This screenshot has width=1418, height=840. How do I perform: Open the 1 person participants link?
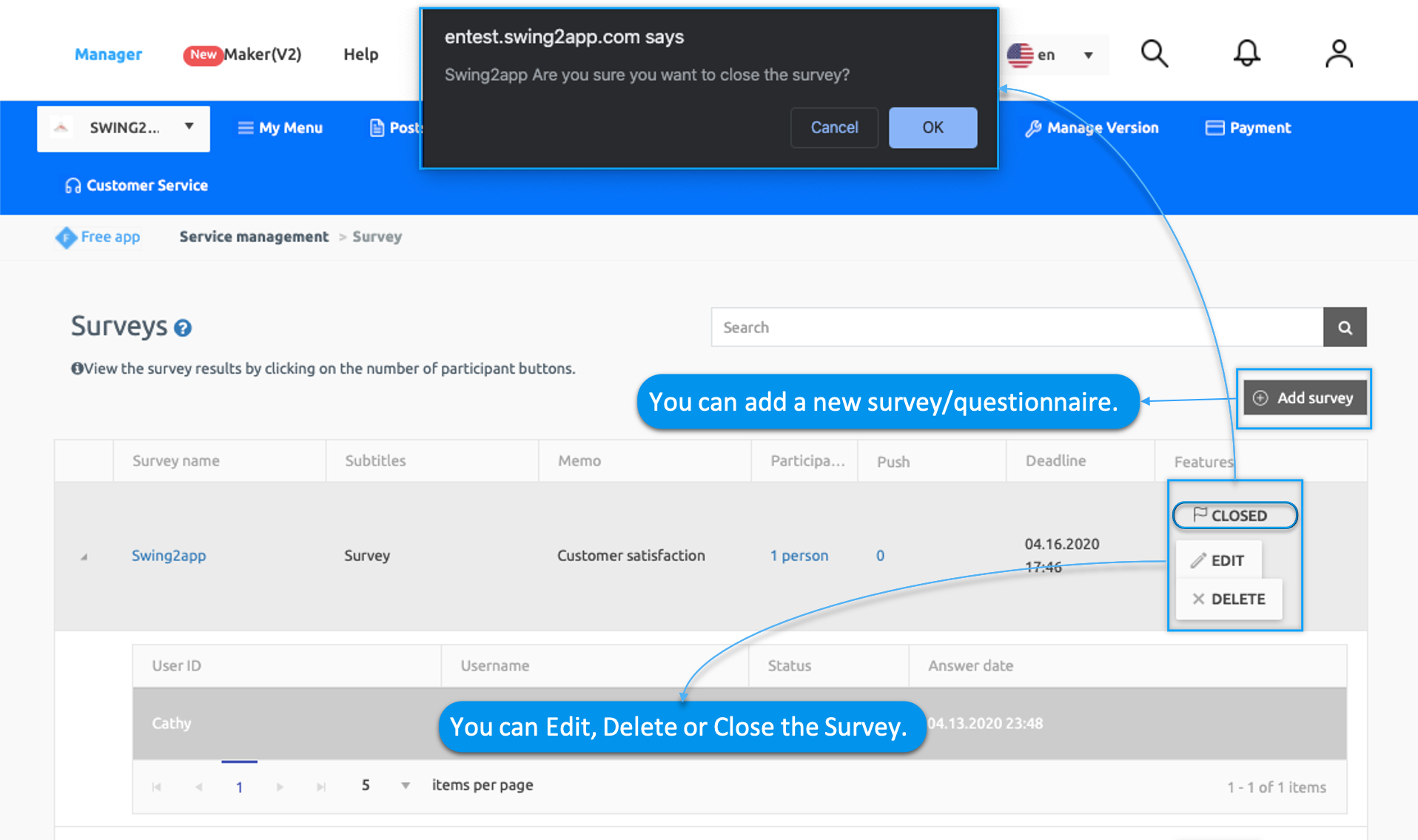799,556
